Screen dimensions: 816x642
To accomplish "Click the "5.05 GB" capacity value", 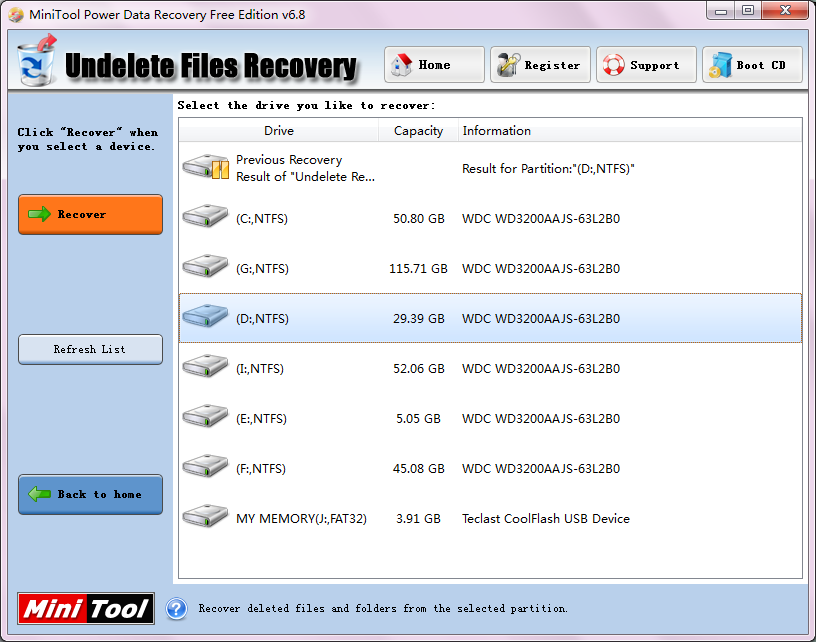I will (x=418, y=418).
